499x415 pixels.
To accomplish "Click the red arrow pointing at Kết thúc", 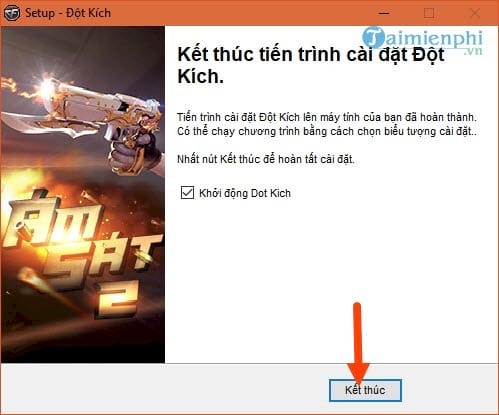I will (358, 343).
